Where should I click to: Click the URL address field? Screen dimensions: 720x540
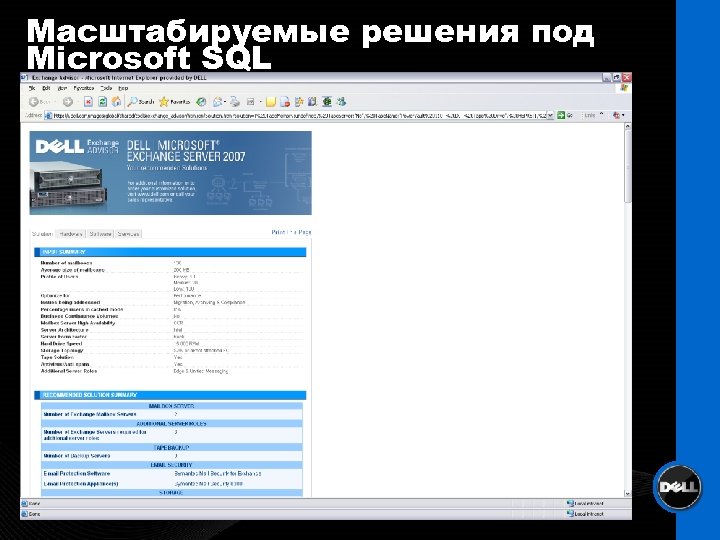click(298, 115)
